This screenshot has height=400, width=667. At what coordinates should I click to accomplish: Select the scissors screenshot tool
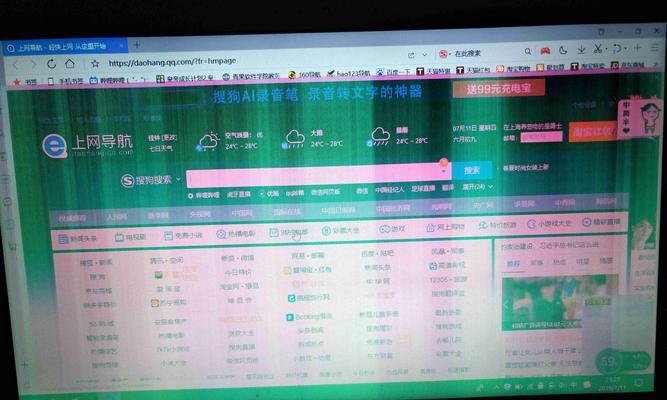[x=598, y=49]
